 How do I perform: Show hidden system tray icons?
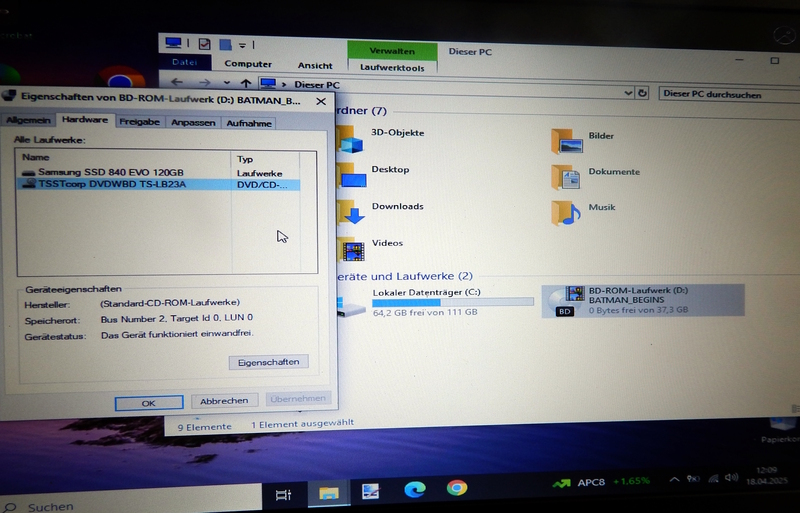(674, 479)
